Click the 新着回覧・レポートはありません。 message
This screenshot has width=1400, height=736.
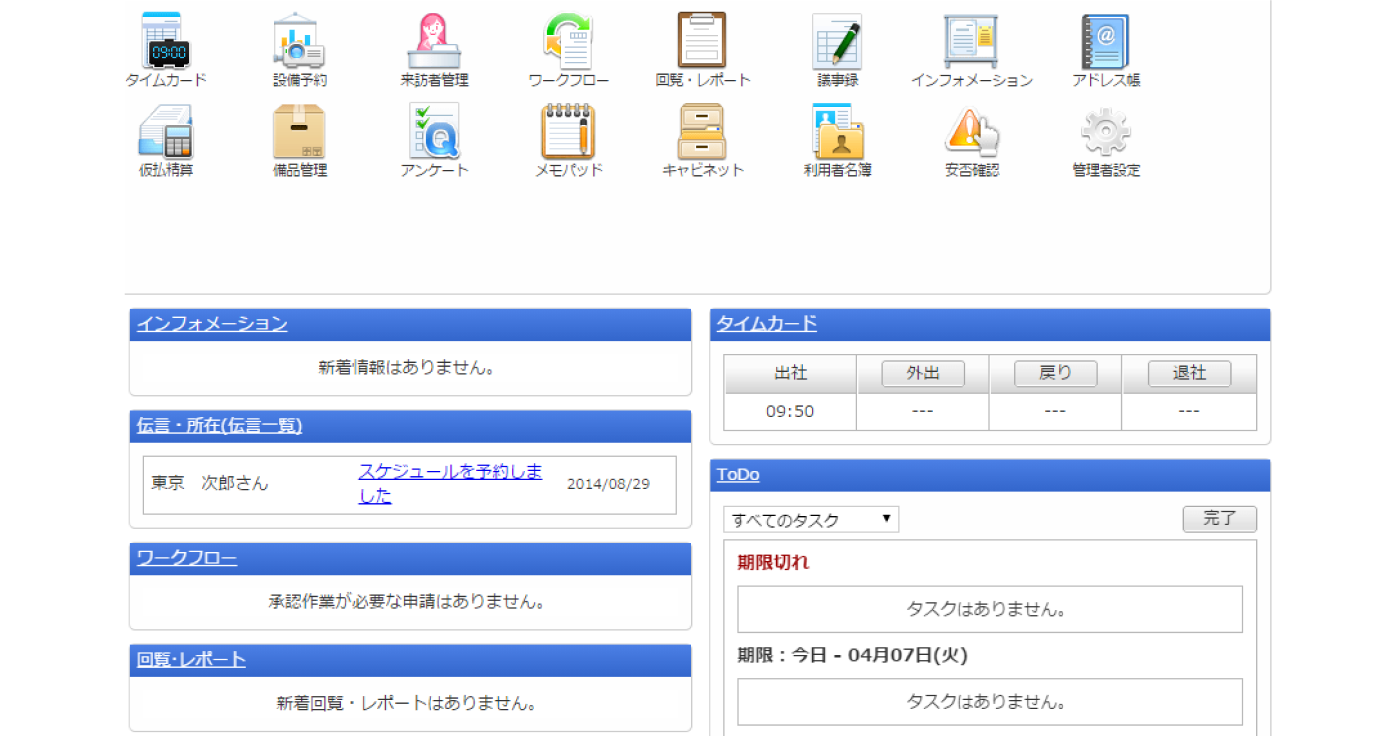point(408,704)
